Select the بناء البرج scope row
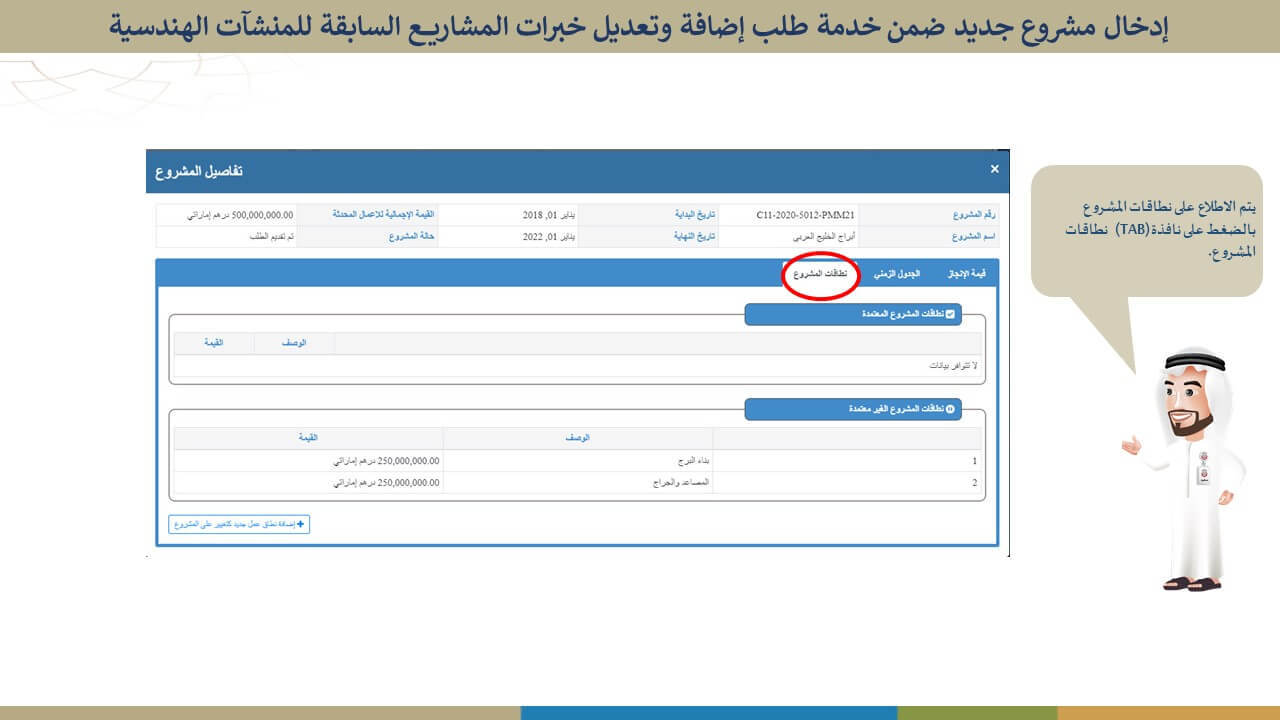1280x720 pixels. 694,462
